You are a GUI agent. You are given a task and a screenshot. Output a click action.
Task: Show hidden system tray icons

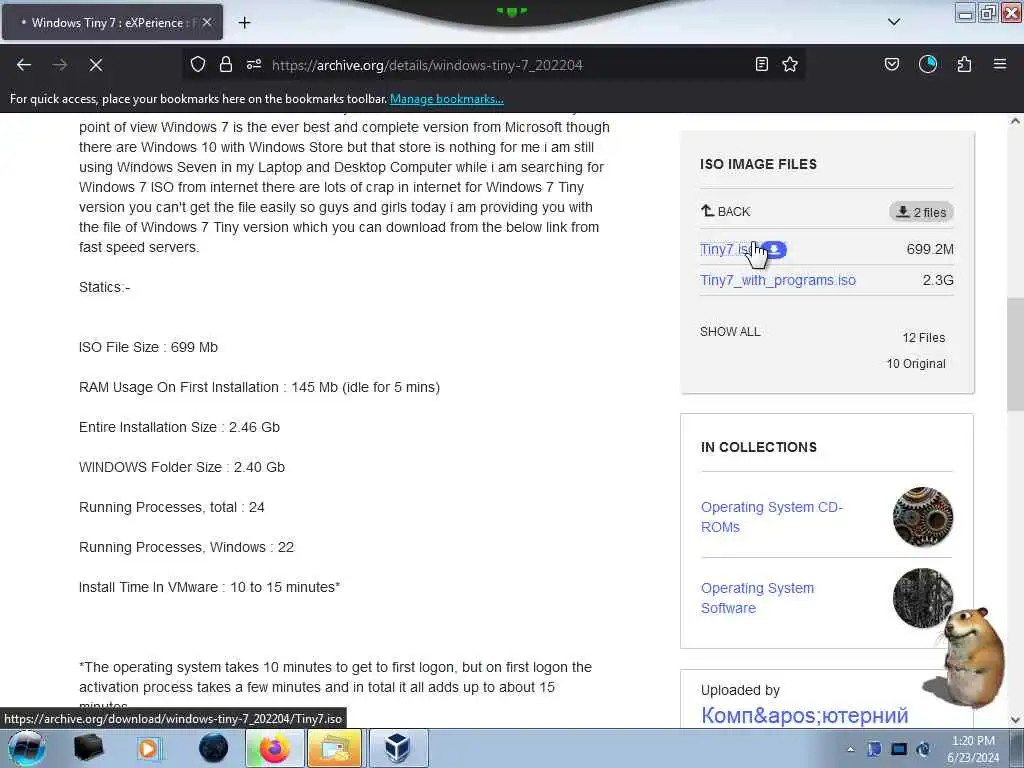pyautogui.click(x=850, y=750)
